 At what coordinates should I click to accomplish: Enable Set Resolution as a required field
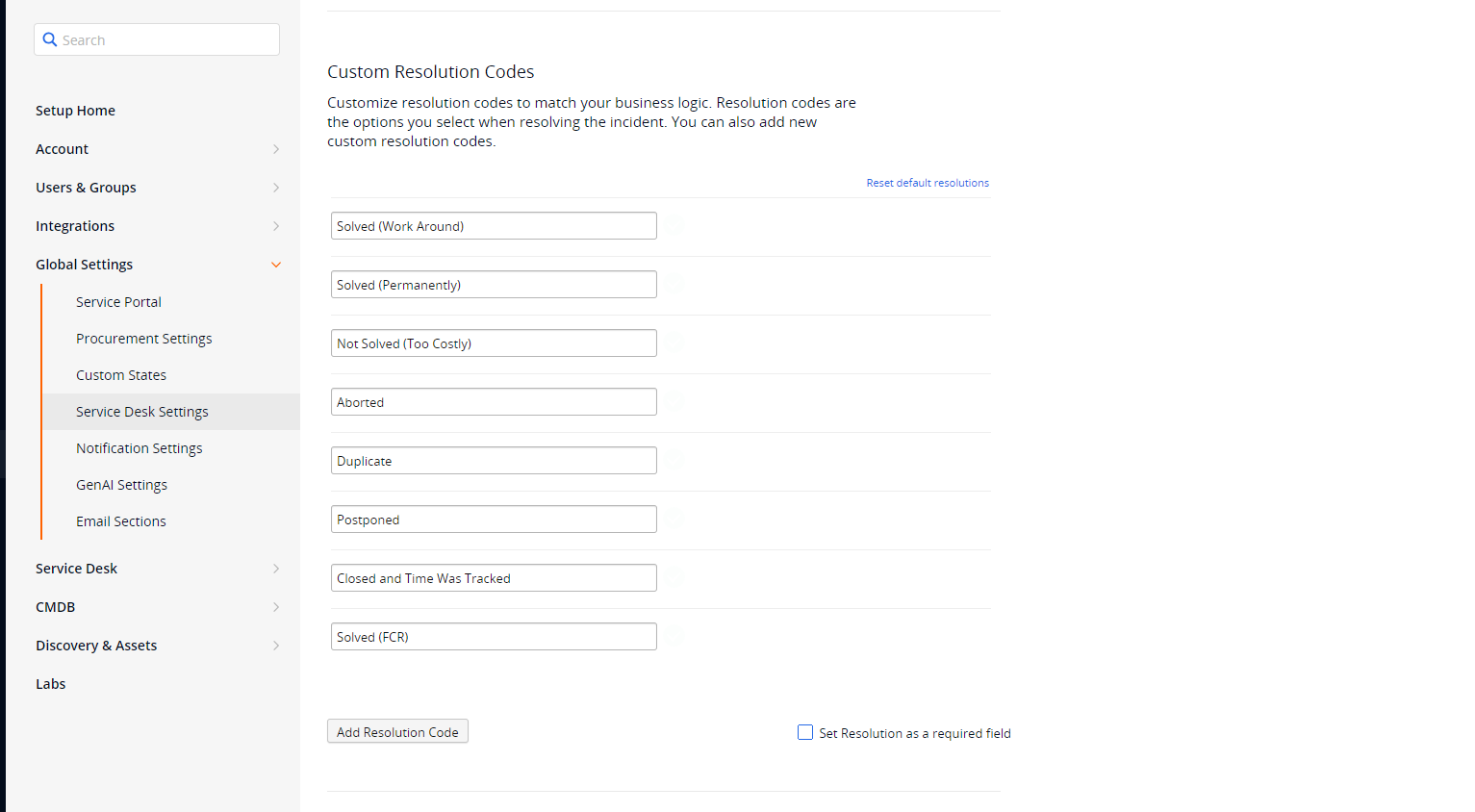pos(805,732)
